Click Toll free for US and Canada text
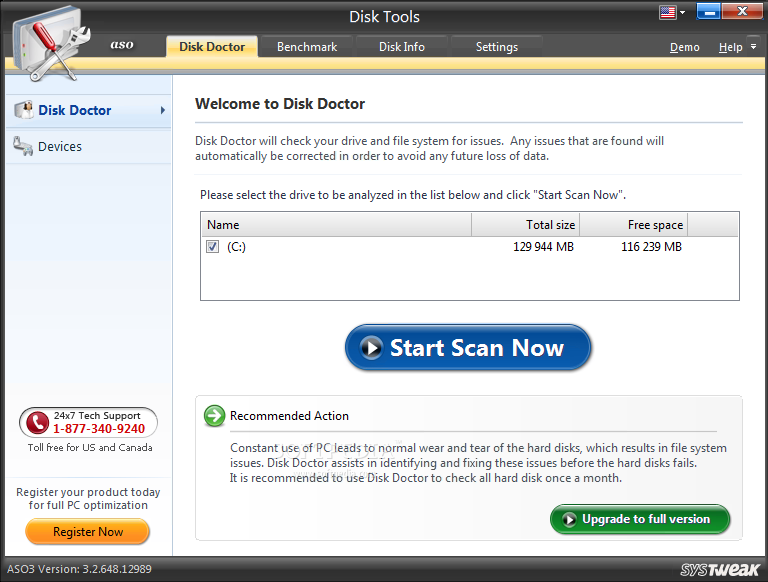Image resolution: width=768 pixels, height=582 pixels. pos(90,447)
